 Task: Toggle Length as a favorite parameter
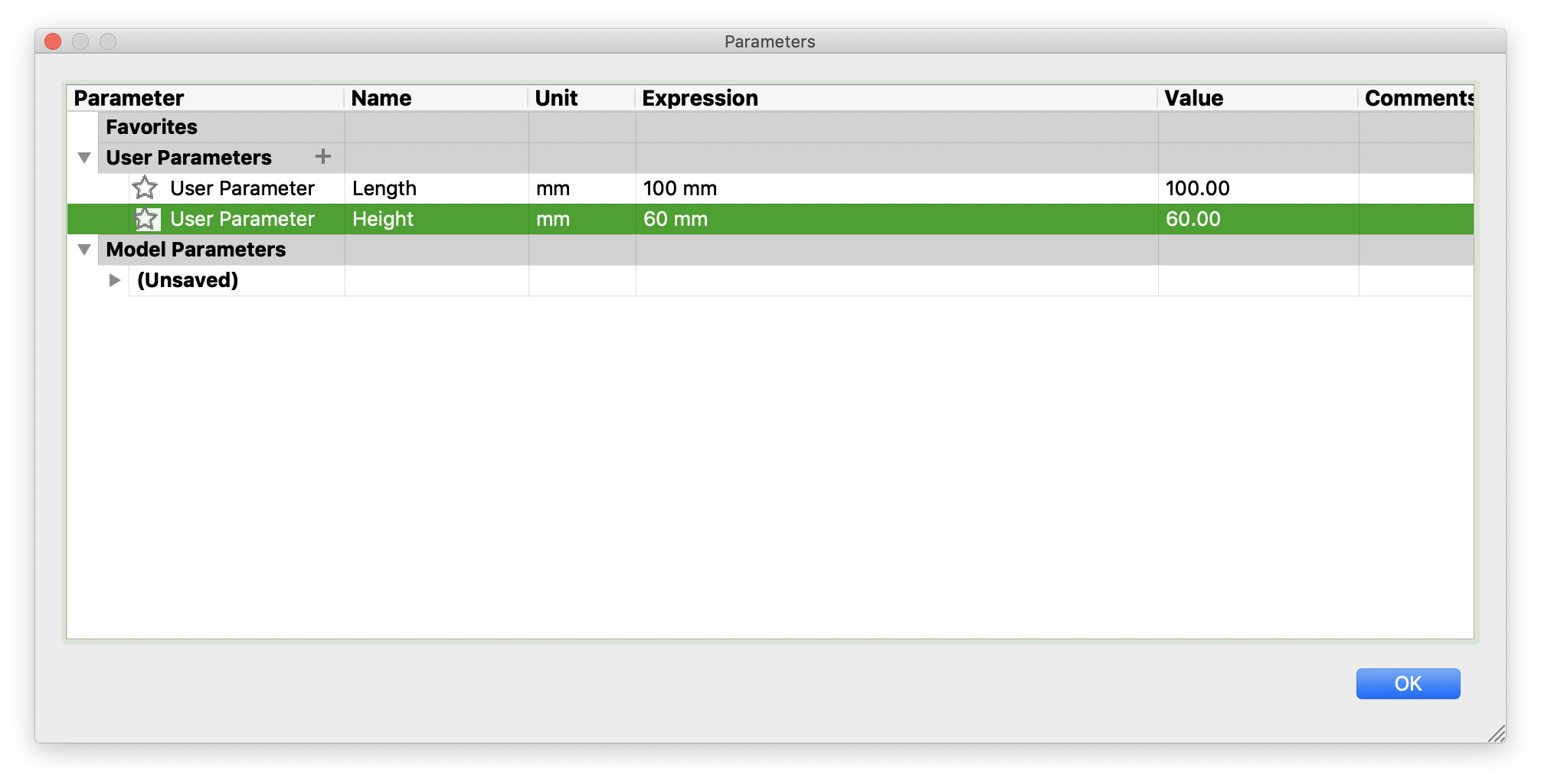pos(145,188)
